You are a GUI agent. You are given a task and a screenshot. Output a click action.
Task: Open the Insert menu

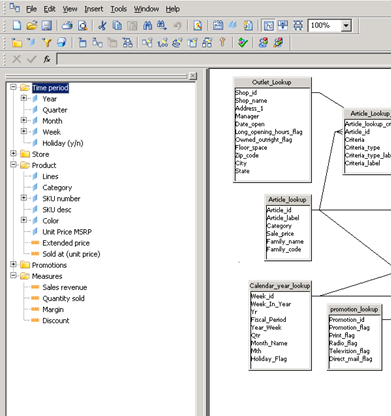94,9
